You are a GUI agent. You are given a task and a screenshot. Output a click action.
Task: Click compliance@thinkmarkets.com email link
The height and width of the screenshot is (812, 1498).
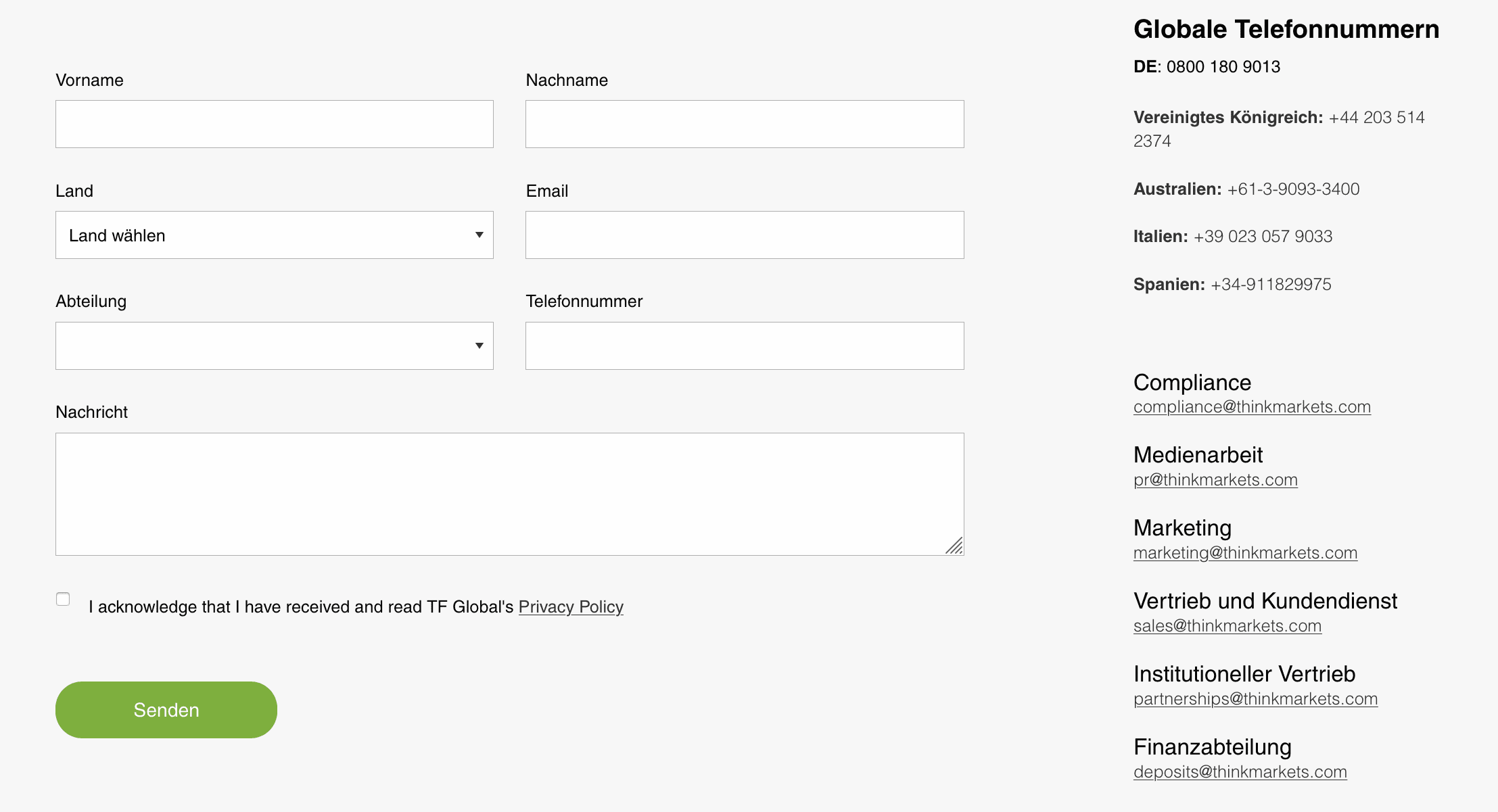(1251, 407)
